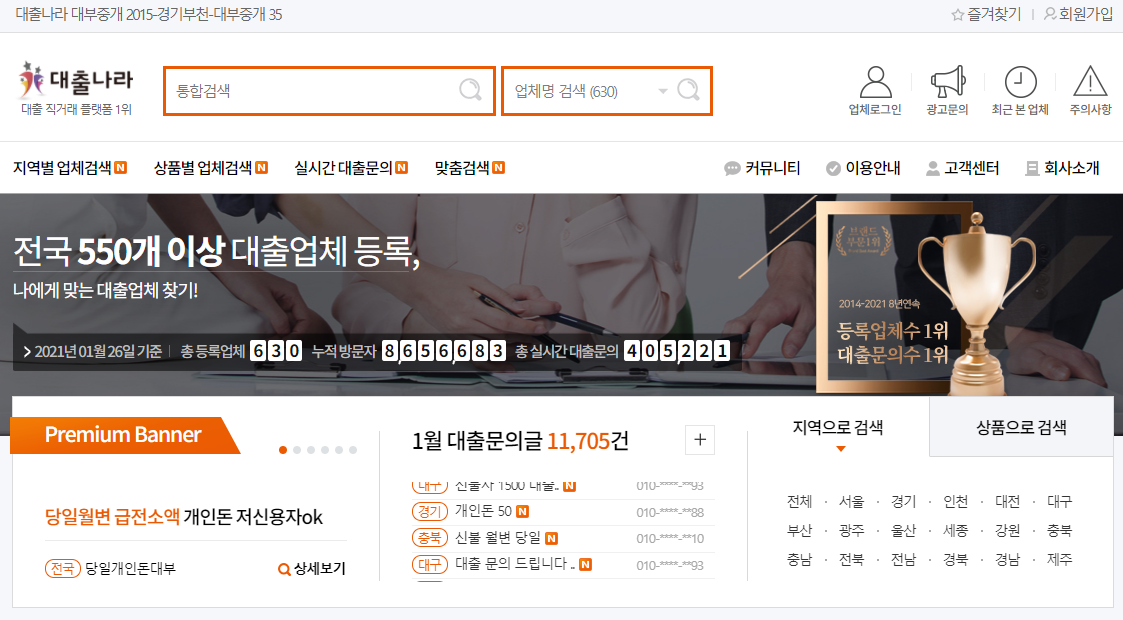Open the 주의사항 warning triangle icon
This screenshot has height=620, width=1123.
[1090, 81]
